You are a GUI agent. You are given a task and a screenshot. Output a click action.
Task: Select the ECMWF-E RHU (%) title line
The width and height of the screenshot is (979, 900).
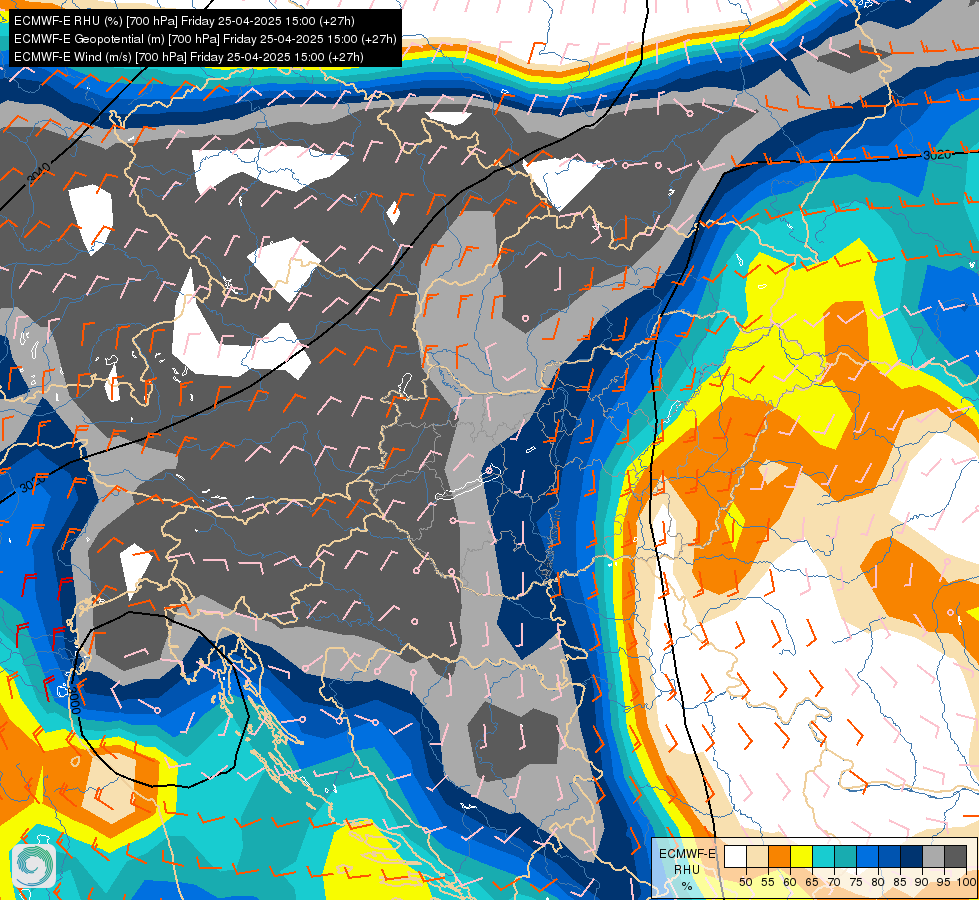coord(184,21)
